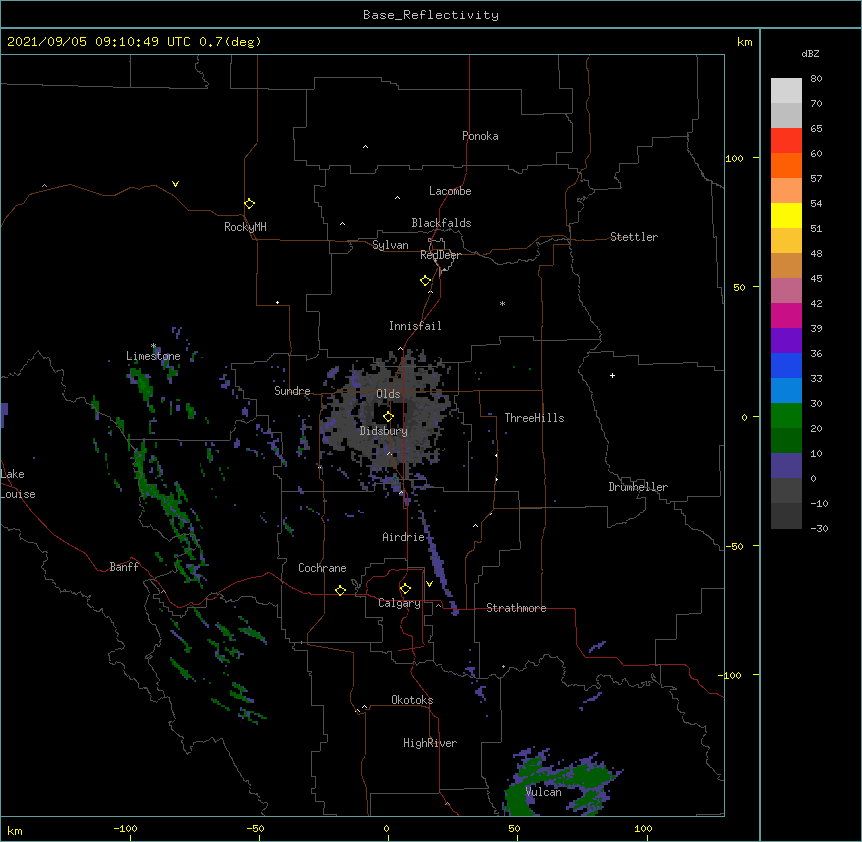862x842 pixels.
Task: Click the RockyMH text label
Action: pos(245,227)
